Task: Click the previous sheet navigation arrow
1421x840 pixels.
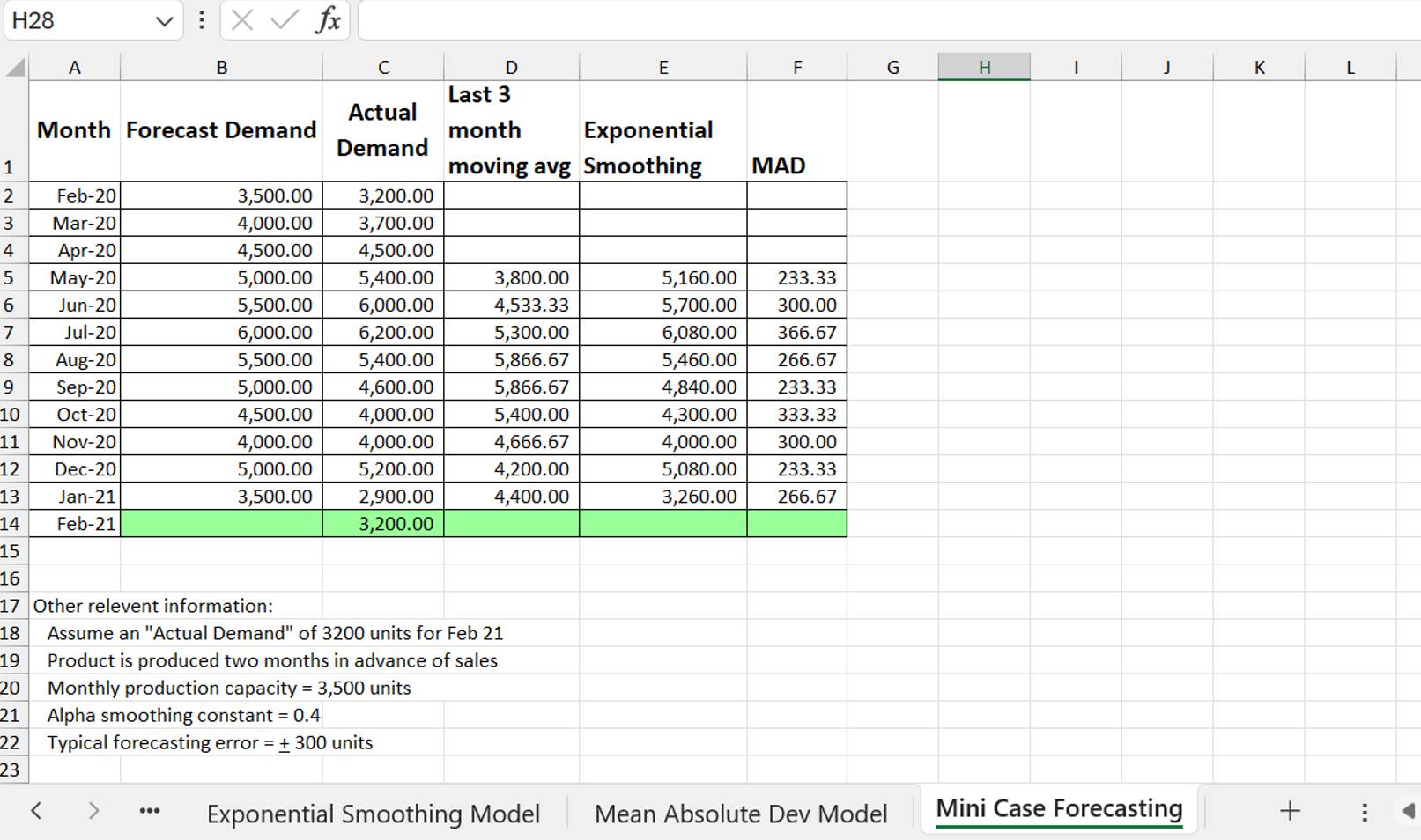Action: tap(37, 810)
